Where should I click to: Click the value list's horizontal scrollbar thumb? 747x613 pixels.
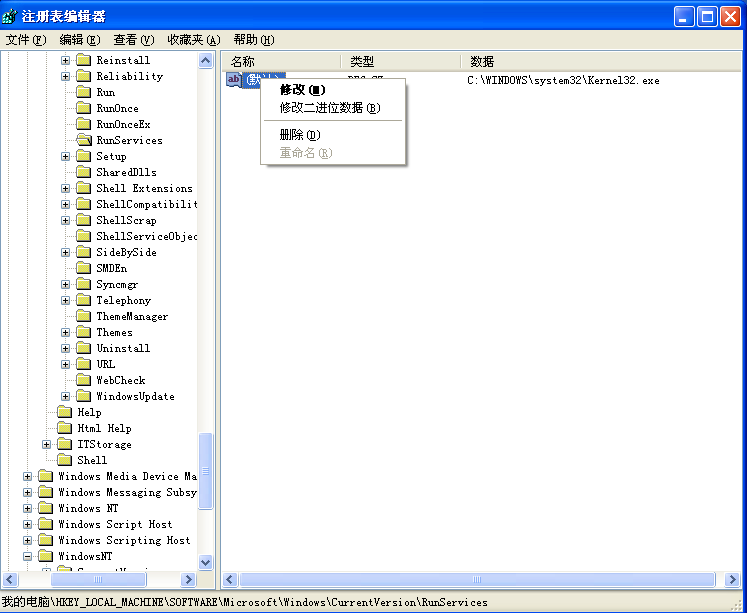pyautogui.click(x=477, y=579)
